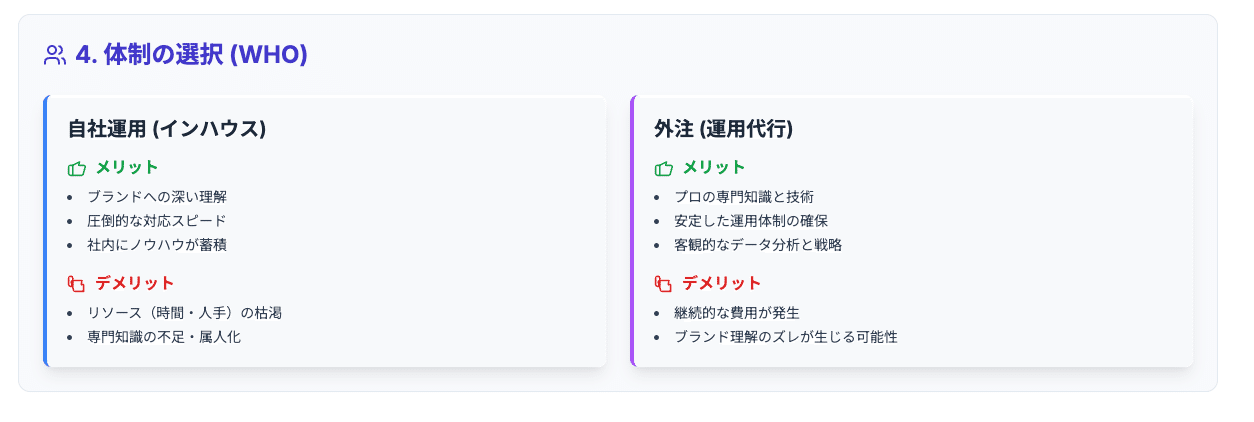This screenshot has width=1254, height=422.
Task: Click the thumbs-up icon in the 自社運用 card
Action: coord(77,168)
